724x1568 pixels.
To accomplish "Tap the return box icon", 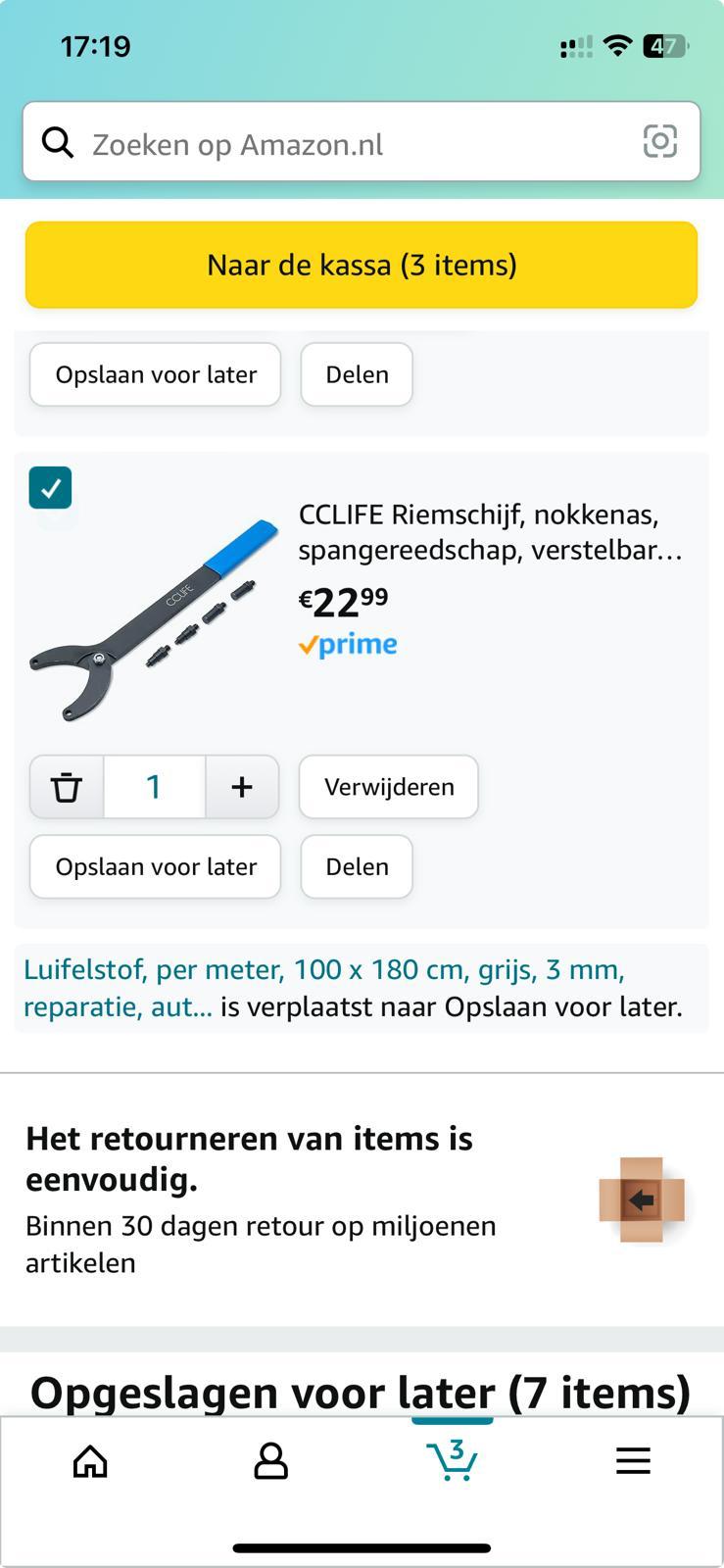I will tap(642, 1200).
